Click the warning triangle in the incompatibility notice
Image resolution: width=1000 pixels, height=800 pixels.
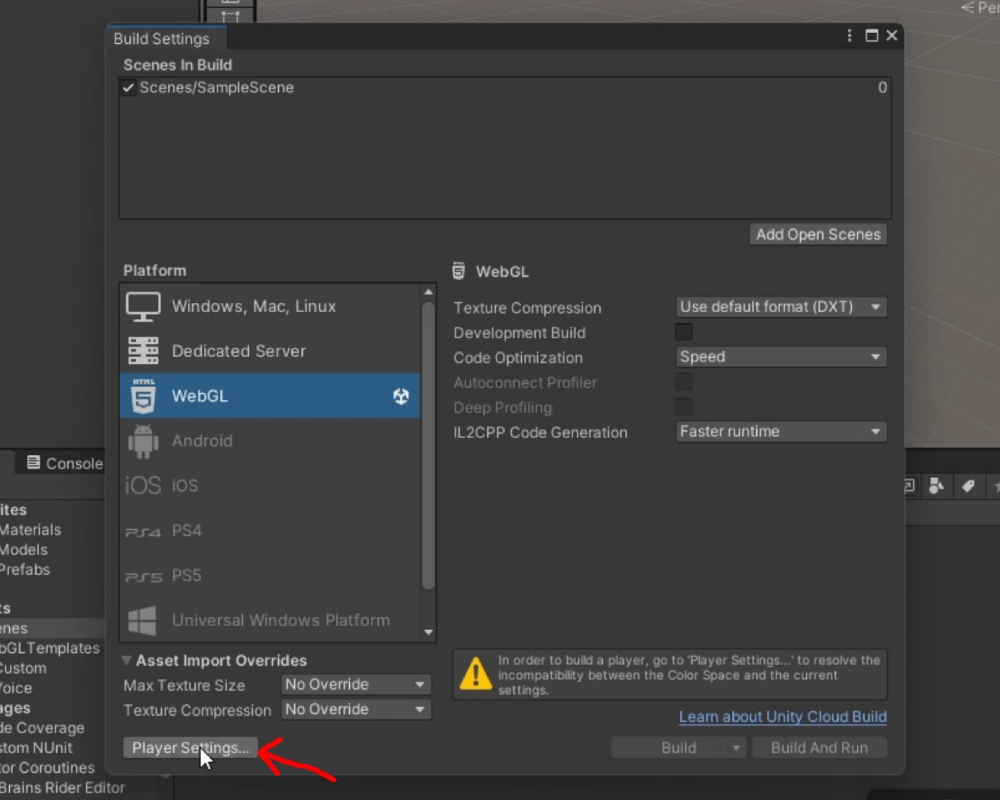coord(476,674)
